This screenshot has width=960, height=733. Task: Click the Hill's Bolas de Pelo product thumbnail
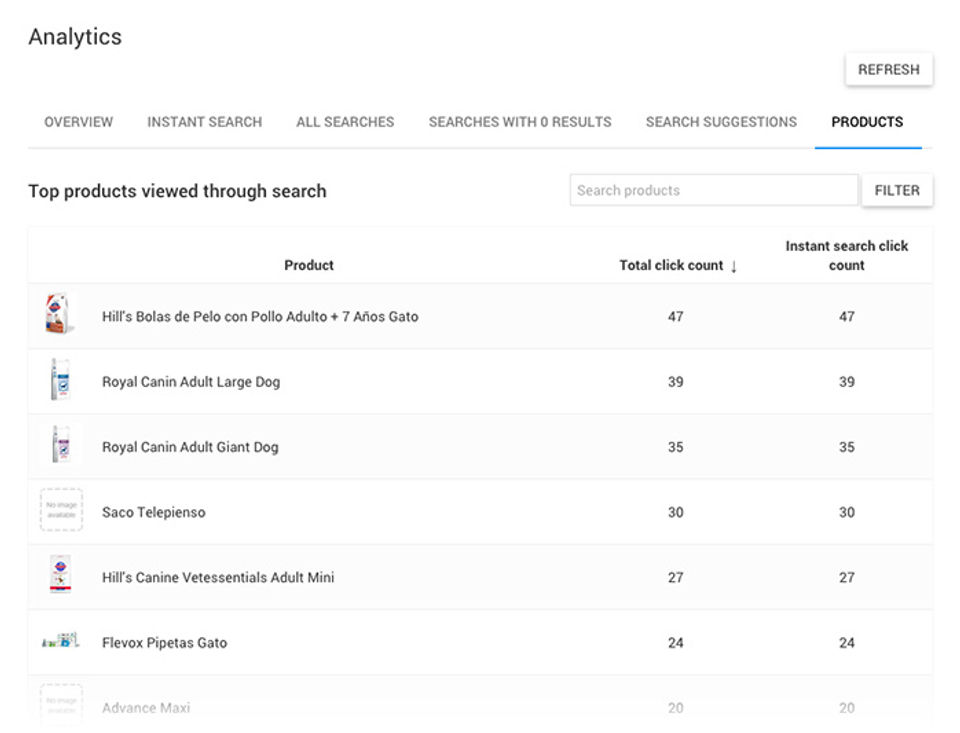(x=60, y=315)
